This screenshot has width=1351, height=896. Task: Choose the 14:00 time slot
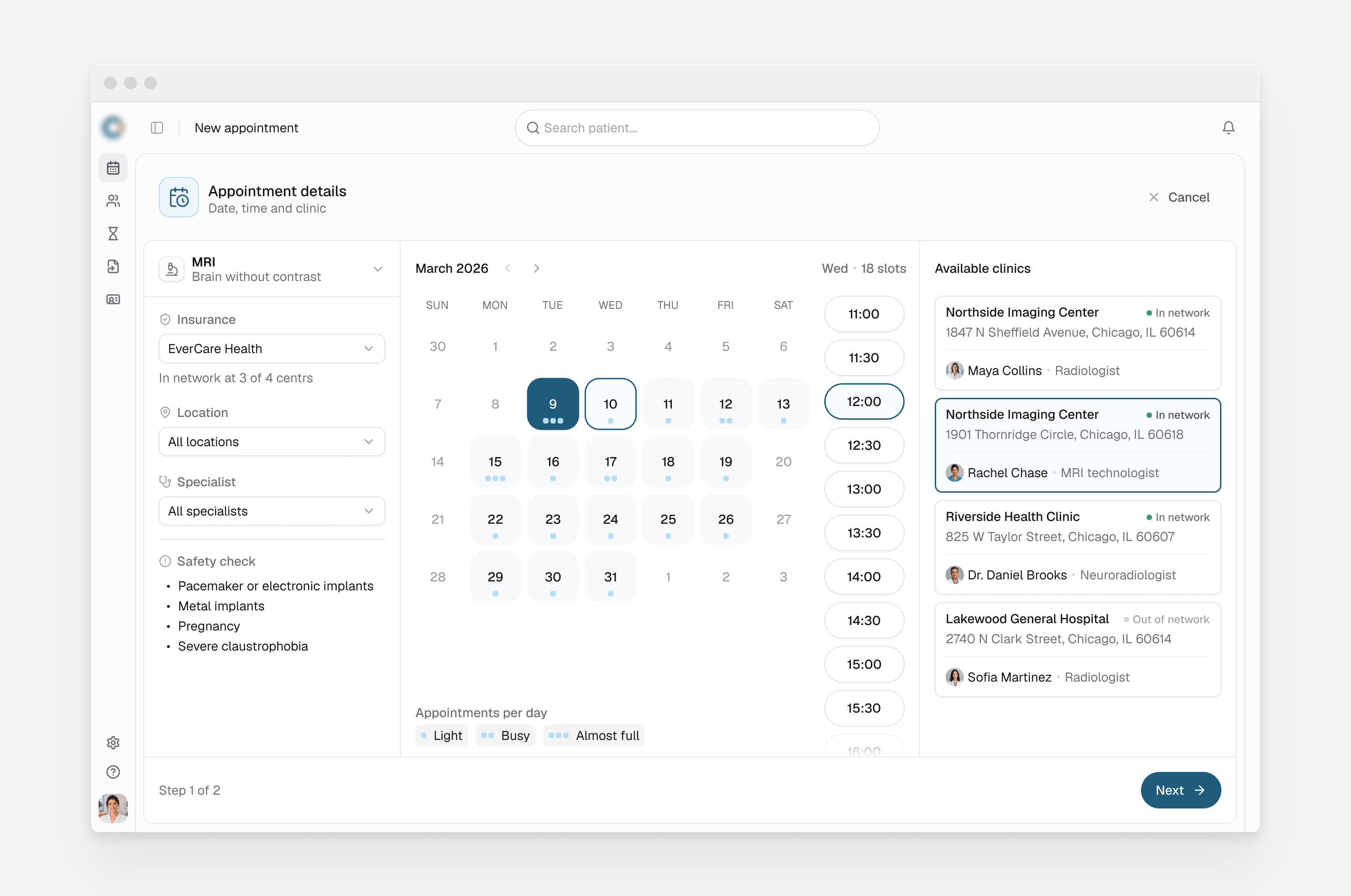point(864,577)
